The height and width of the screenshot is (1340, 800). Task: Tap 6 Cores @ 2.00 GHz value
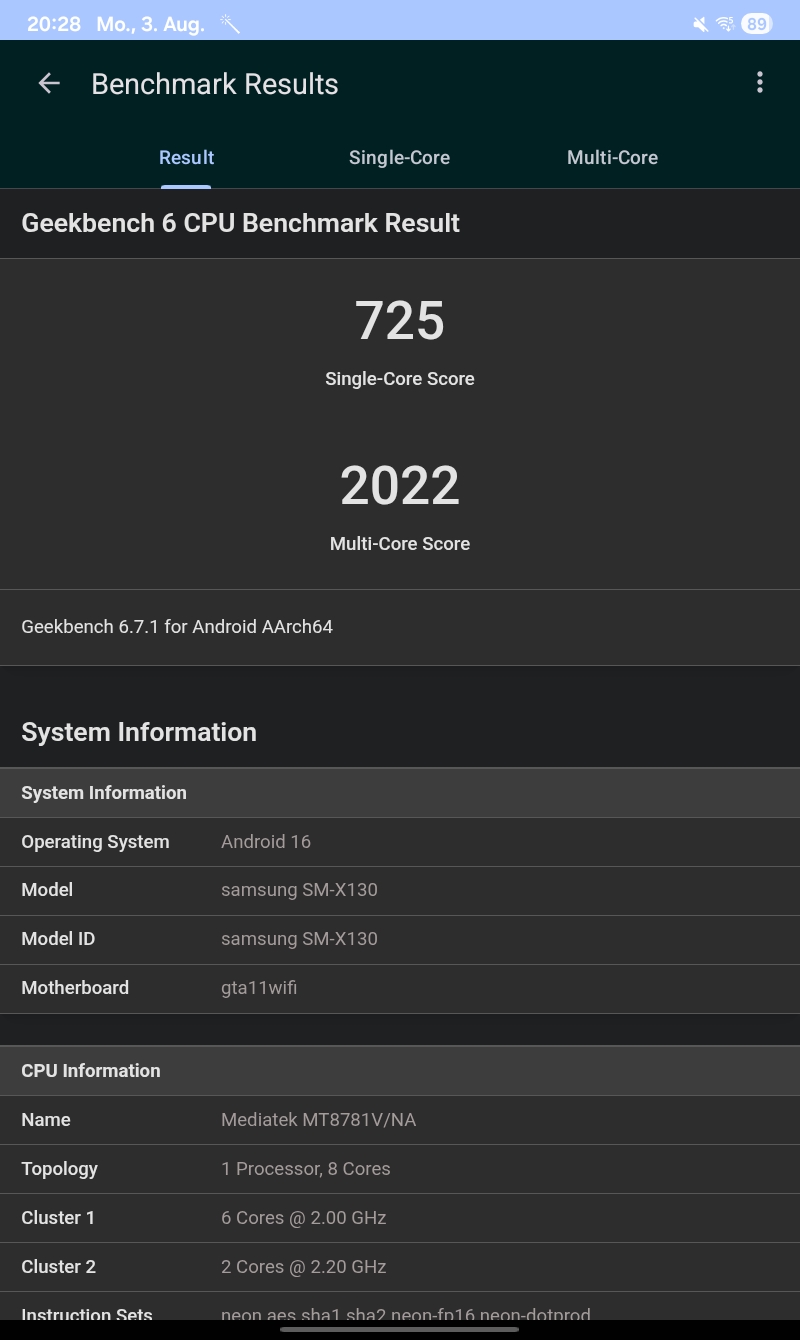pyautogui.click(x=304, y=1218)
